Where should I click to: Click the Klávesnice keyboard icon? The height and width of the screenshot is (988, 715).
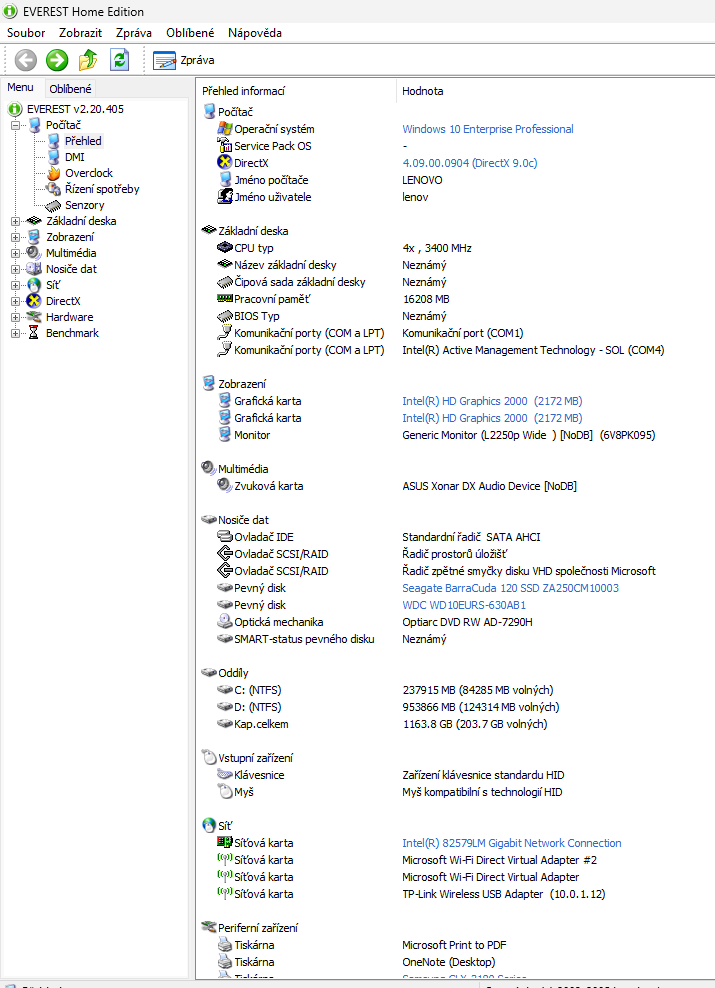[x=225, y=774]
